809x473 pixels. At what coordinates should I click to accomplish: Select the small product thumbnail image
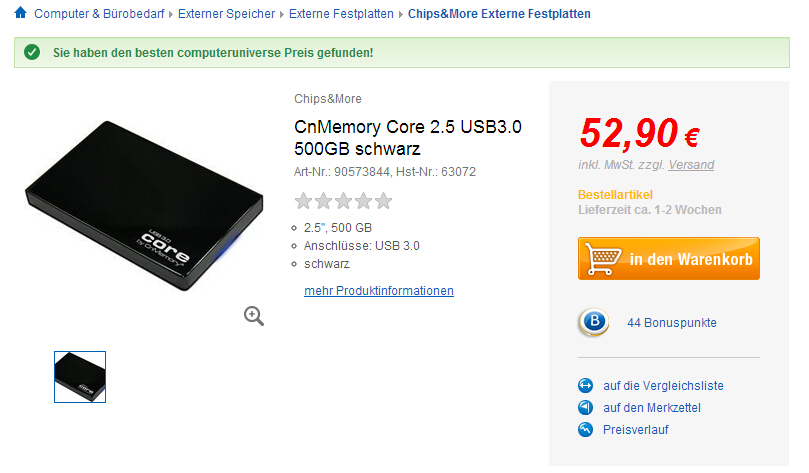point(80,377)
